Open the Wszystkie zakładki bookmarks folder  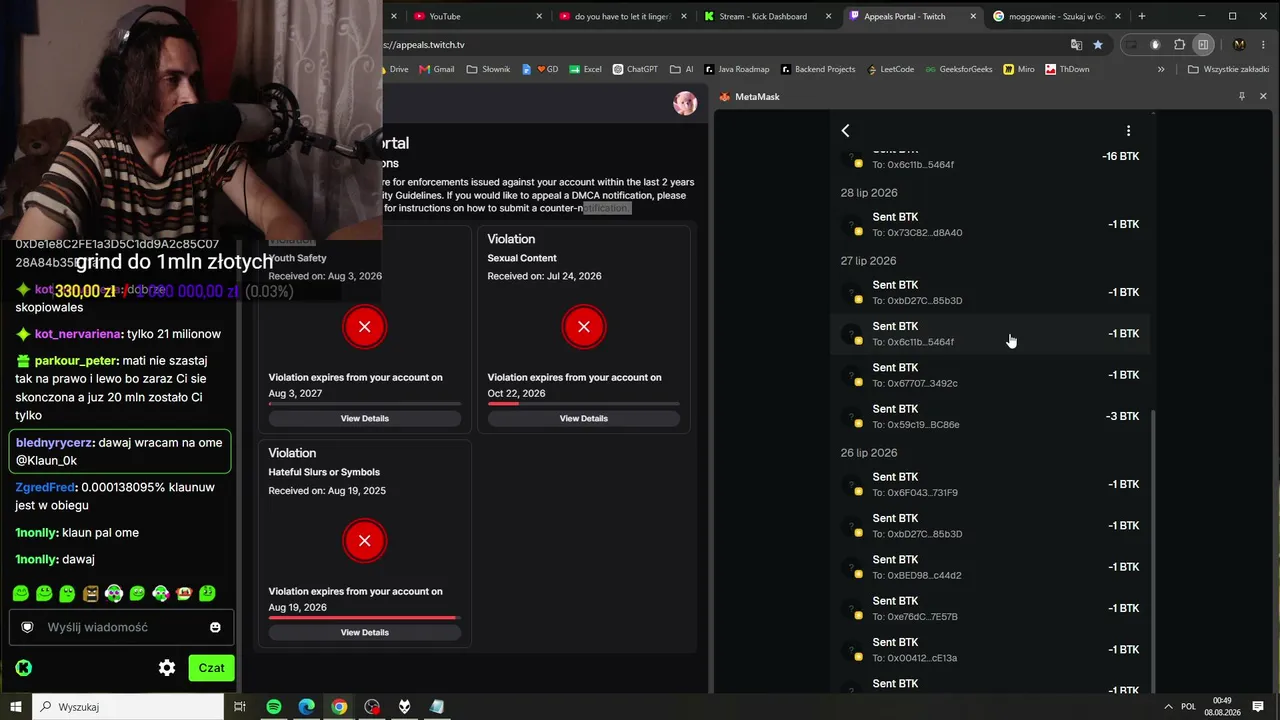(x=1228, y=70)
